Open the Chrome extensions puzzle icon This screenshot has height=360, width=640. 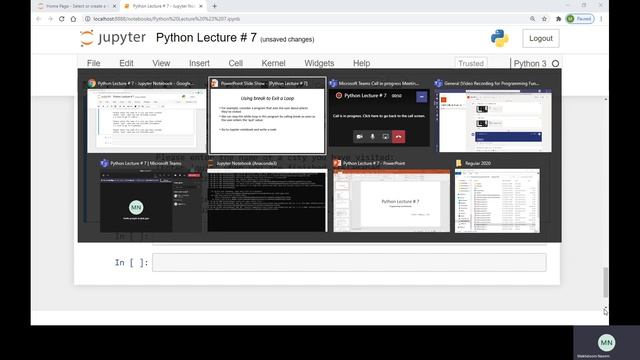[x=558, y=19]
